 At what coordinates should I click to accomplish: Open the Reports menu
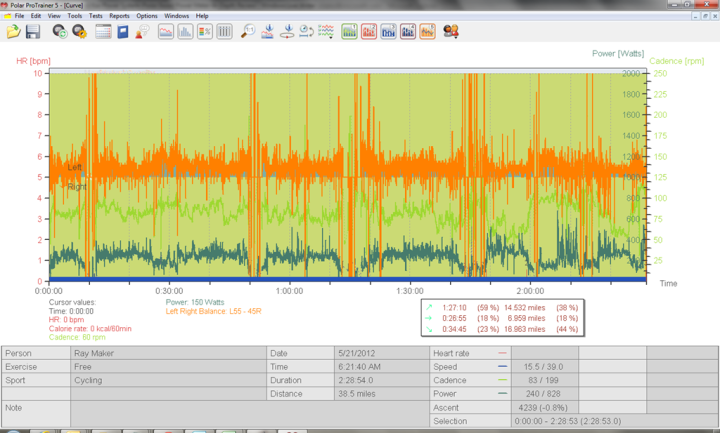point(119,16)
